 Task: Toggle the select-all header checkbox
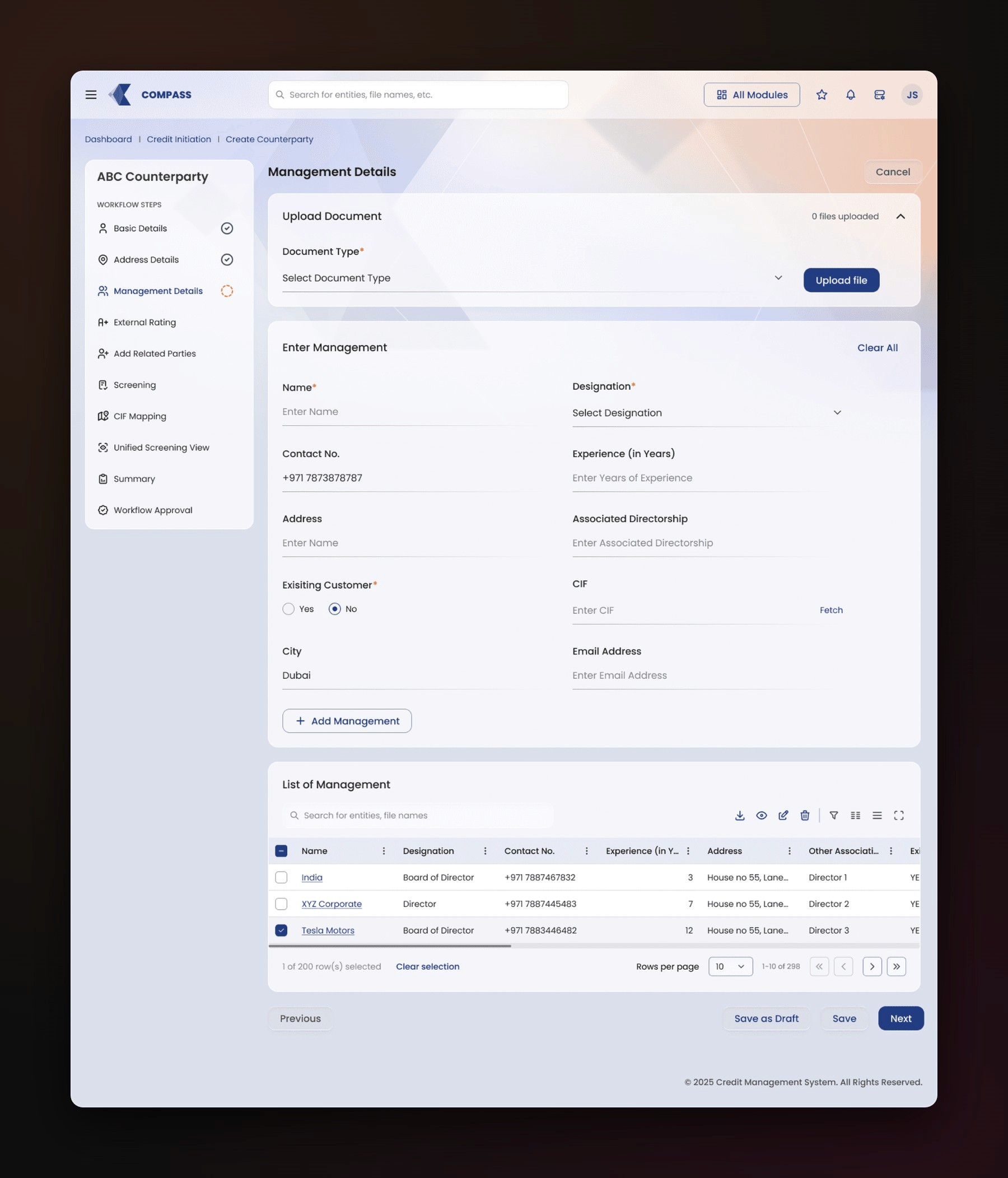(x=281, y=851)
